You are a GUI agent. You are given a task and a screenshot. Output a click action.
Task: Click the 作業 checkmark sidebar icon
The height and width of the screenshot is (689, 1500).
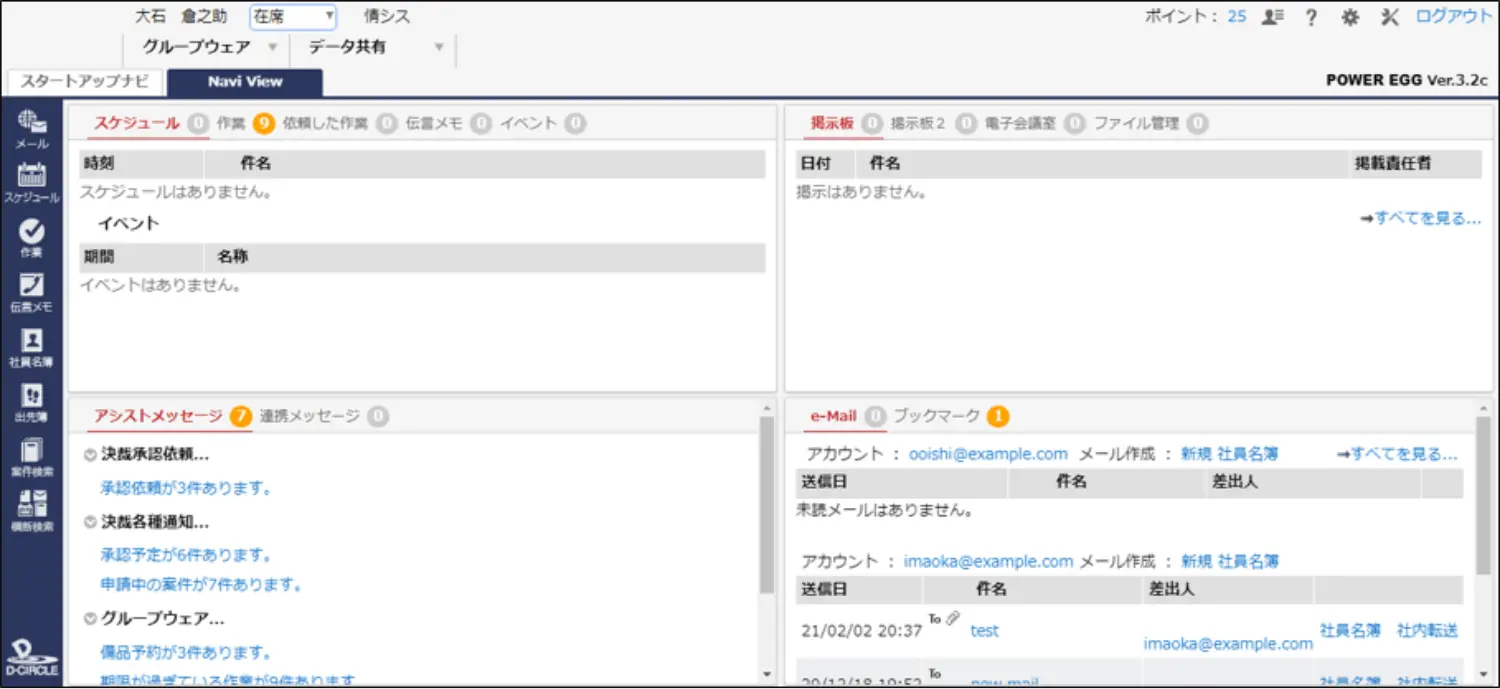[x=32, y=234]
